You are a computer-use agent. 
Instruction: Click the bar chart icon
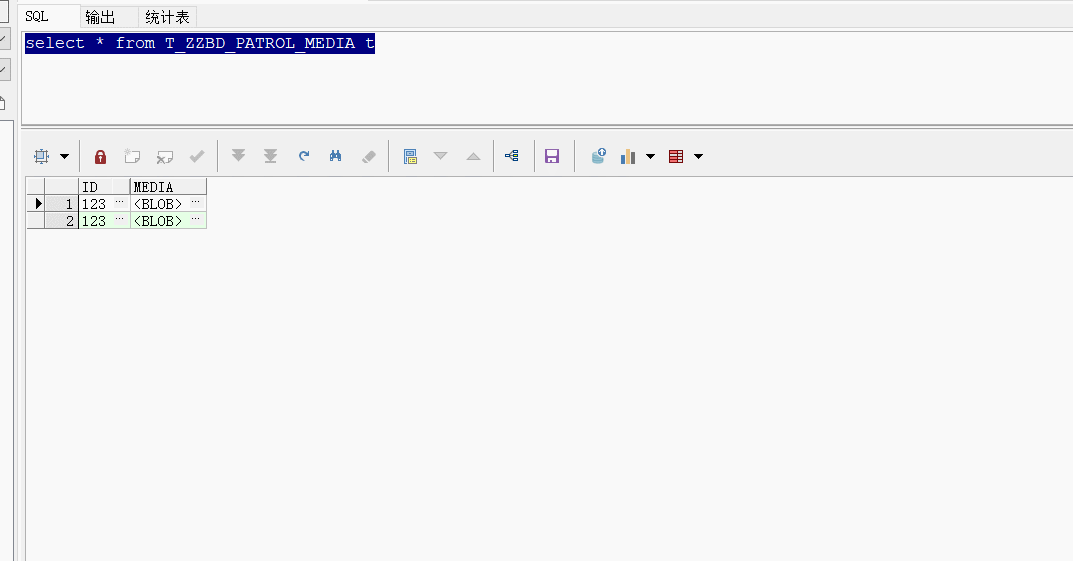pyautogui.click(x=628, y=157)
